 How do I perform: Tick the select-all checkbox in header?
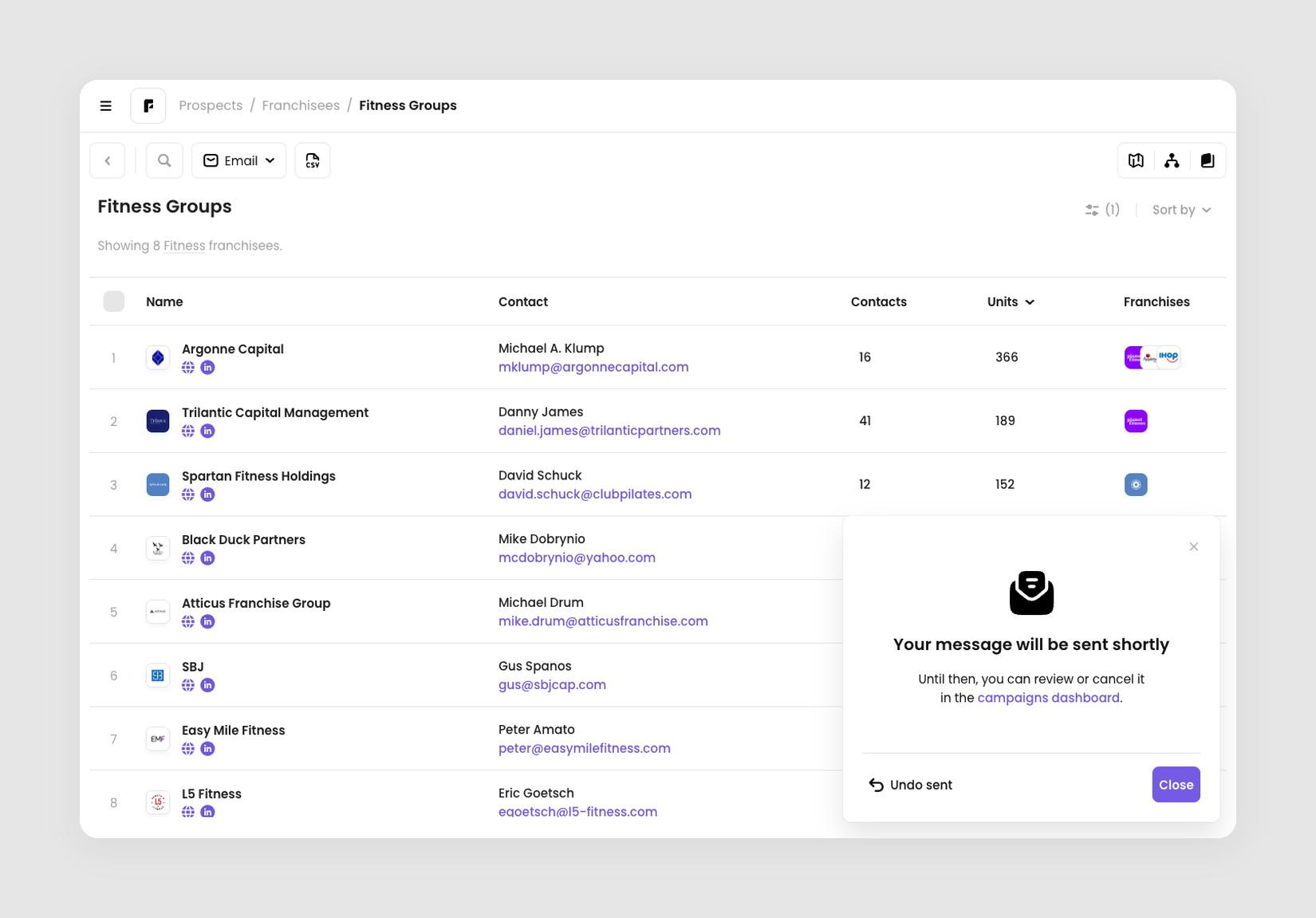click(114, 301)
